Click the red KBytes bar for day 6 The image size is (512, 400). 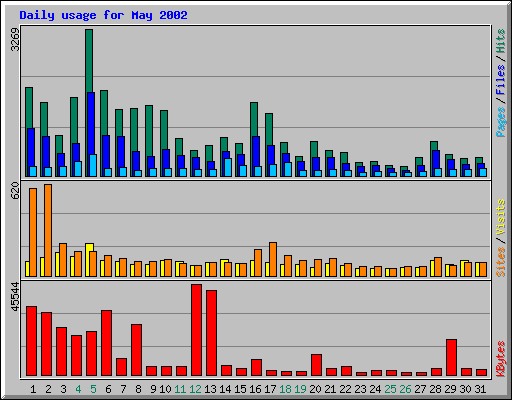click(x=107, y=343)
